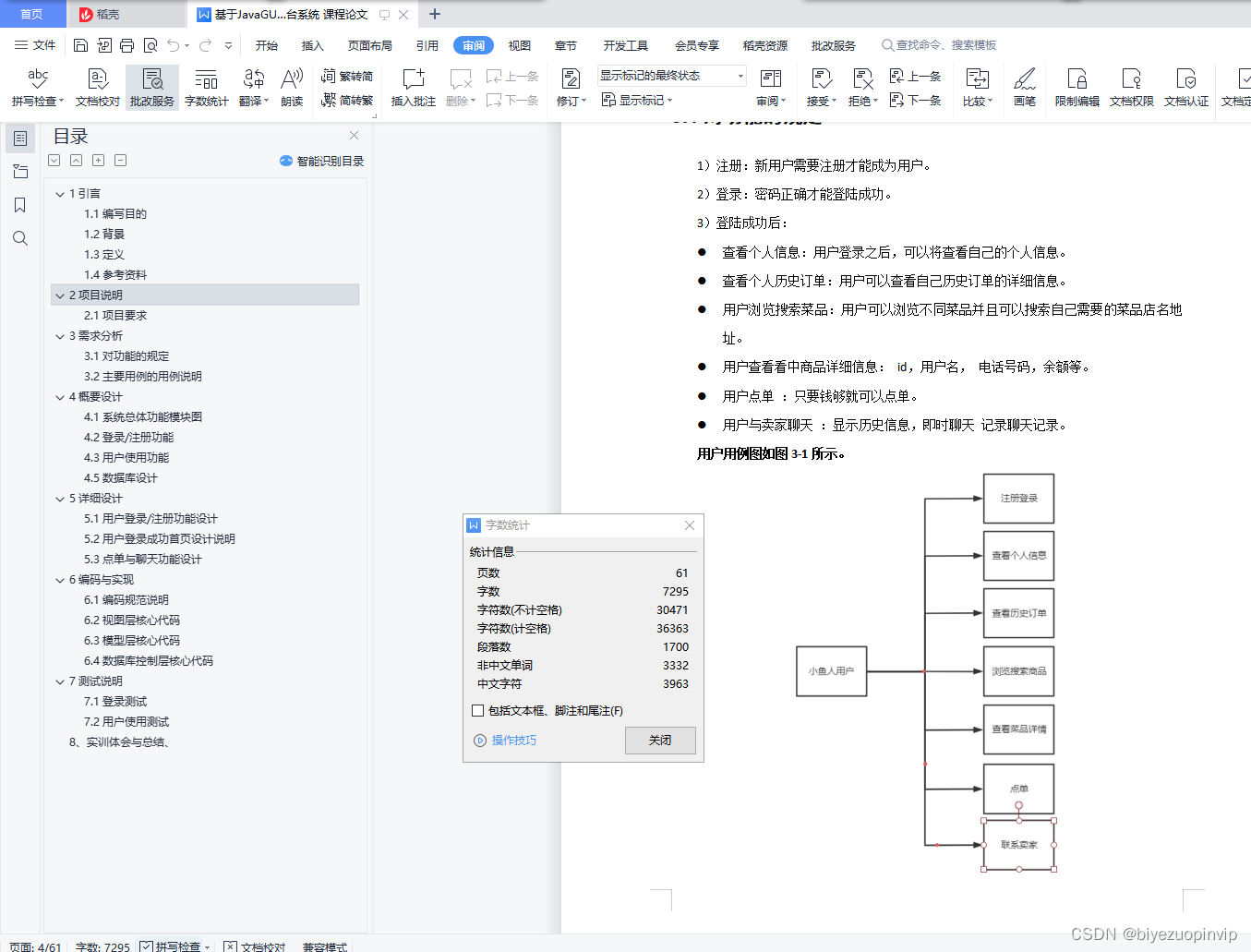Screen dimensions: 1251x952
Task: Collapse the 3 需求分析 outline section
Action: (60, 336)
